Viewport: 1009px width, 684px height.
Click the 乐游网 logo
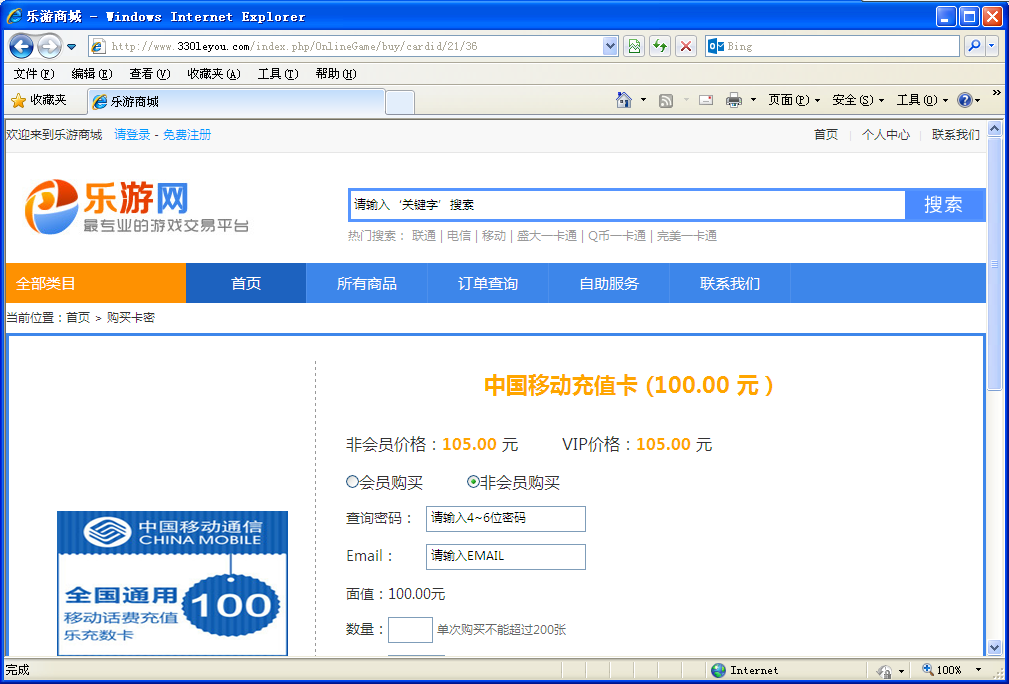(x=136, y=207)
